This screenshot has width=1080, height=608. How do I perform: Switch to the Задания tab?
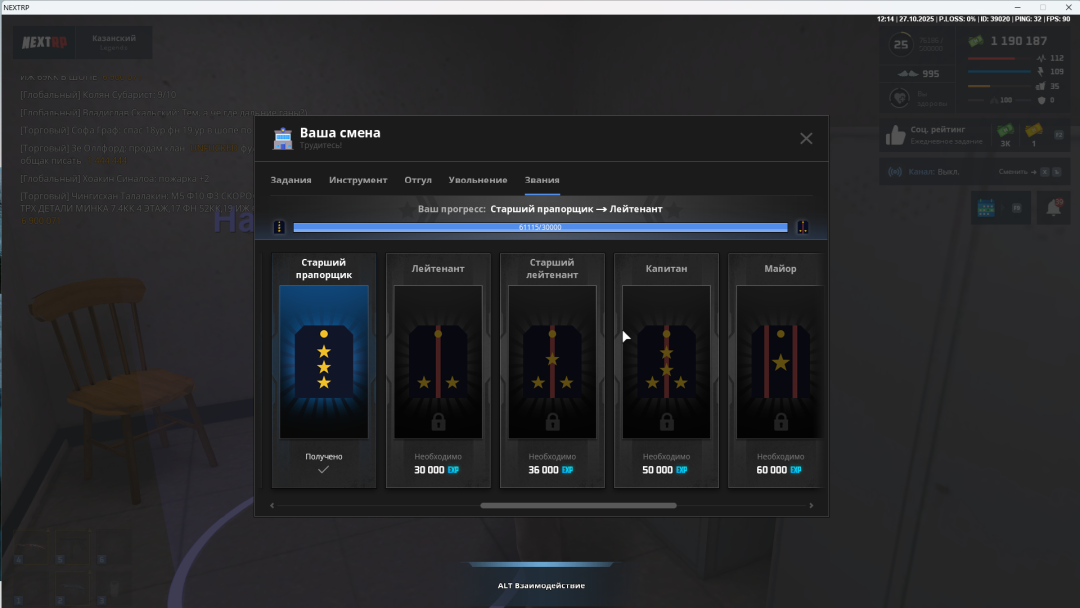pos(291,180)
